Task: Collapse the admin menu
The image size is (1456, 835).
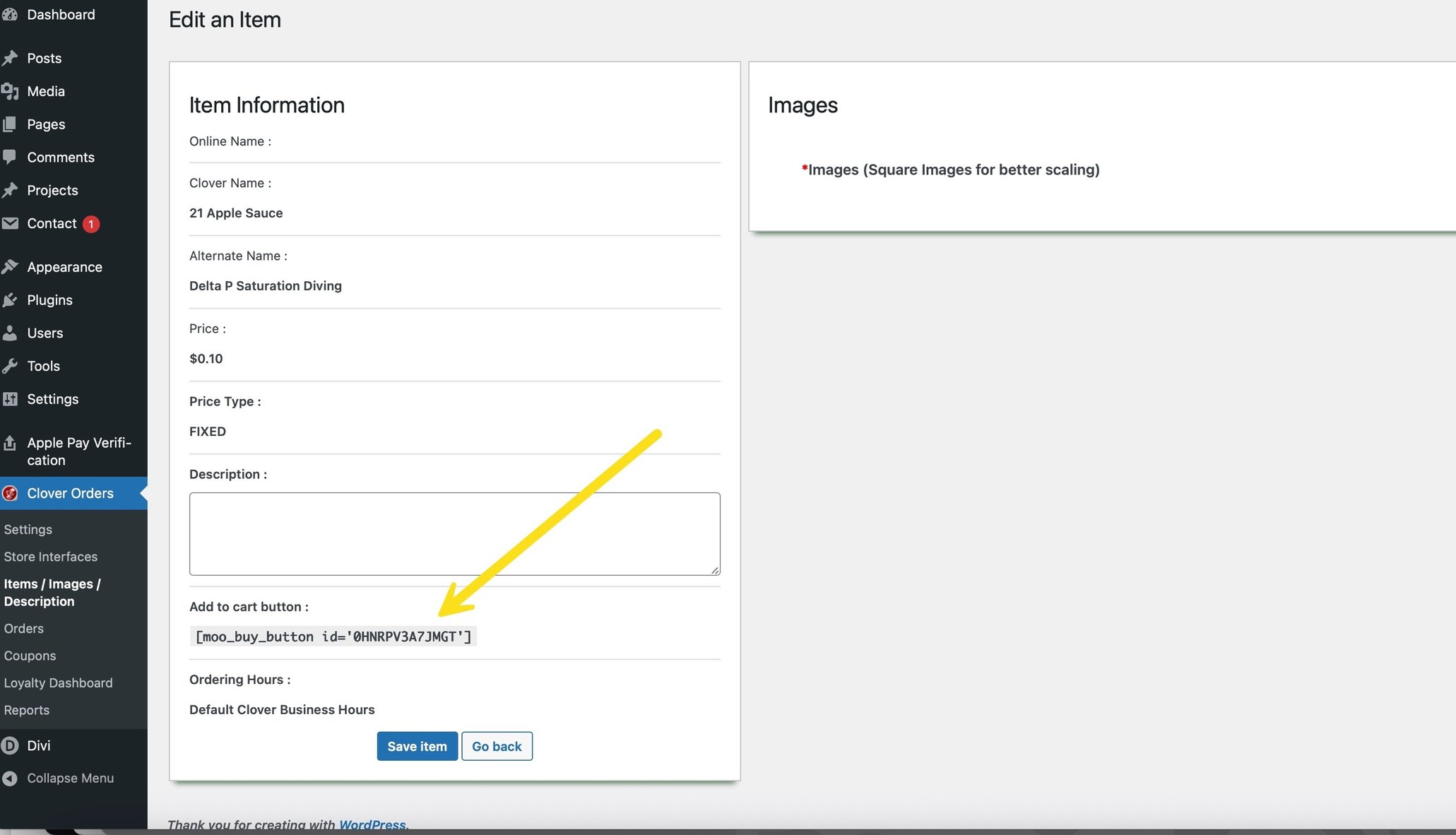Action: (11, 778)
